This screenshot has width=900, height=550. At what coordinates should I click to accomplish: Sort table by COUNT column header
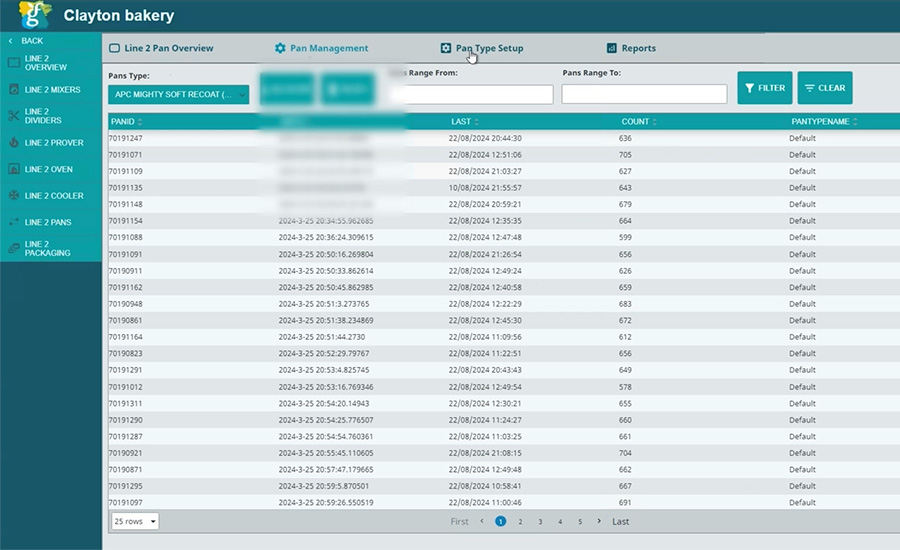pos(638,121)
